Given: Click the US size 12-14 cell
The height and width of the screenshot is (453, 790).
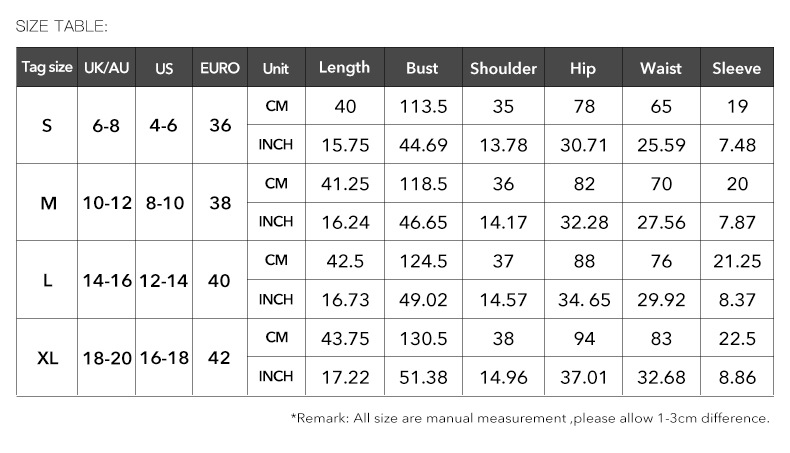Looking at the screenshot, I should [x=164, y=281].
